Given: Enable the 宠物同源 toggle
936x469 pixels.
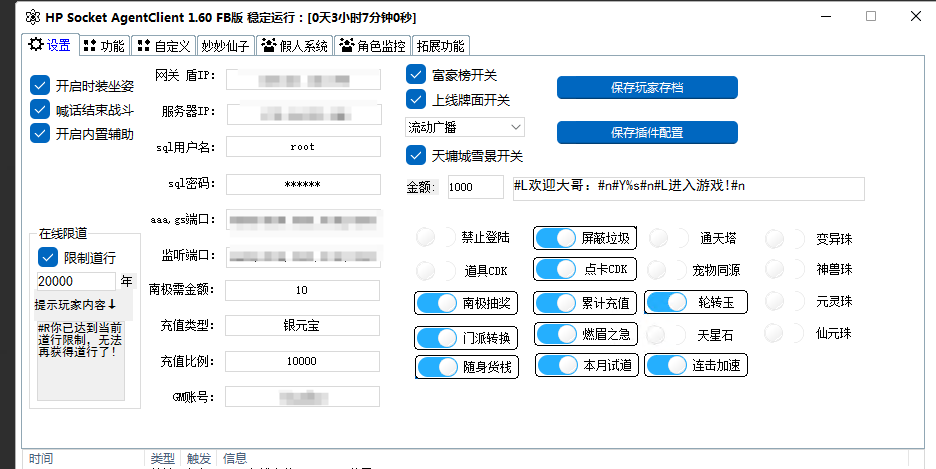Looking at the screenshot, I should 667,270.
